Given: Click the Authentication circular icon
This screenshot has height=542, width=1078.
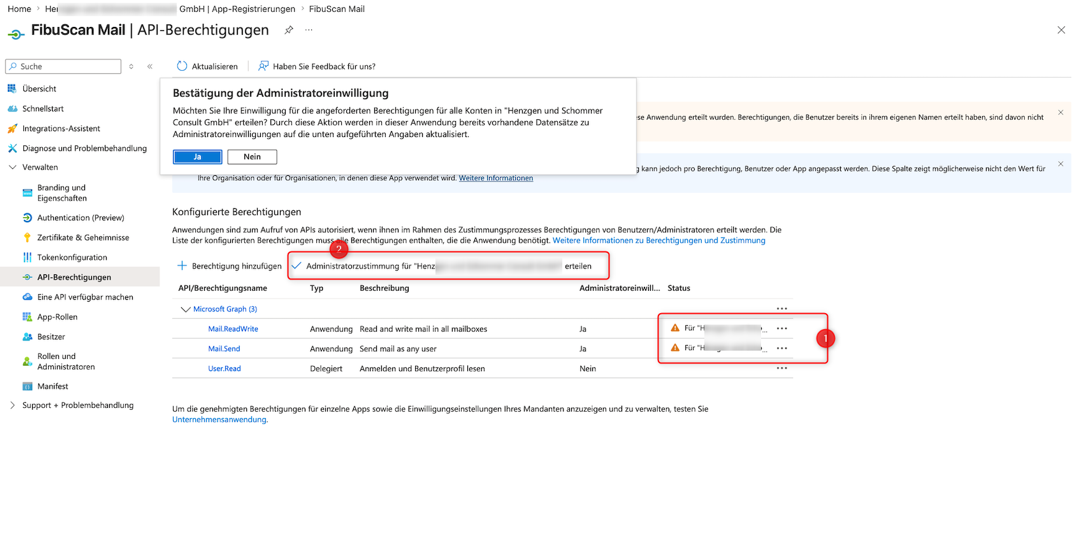Looking at the screenshot, I should pyautogui.click(x=28, y=217).
